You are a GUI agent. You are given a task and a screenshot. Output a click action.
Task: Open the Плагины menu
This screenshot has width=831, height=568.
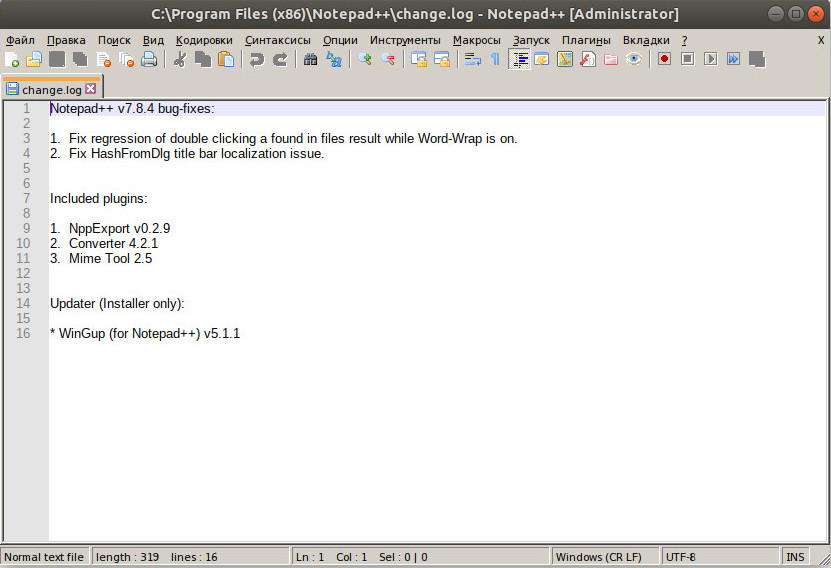tap(586, 40)
